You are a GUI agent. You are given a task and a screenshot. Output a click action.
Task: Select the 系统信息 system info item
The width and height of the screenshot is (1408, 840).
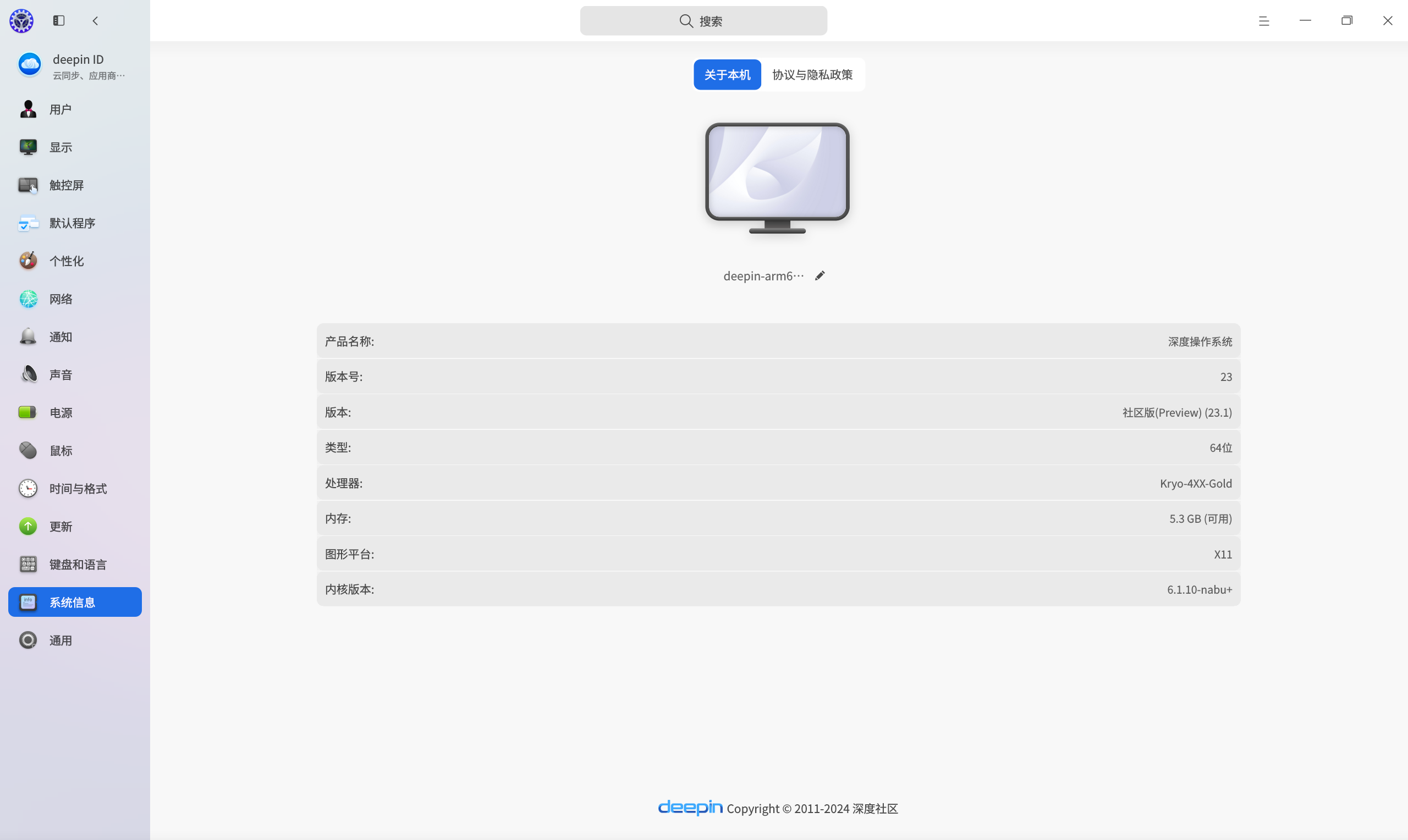[x=75, y=603]
